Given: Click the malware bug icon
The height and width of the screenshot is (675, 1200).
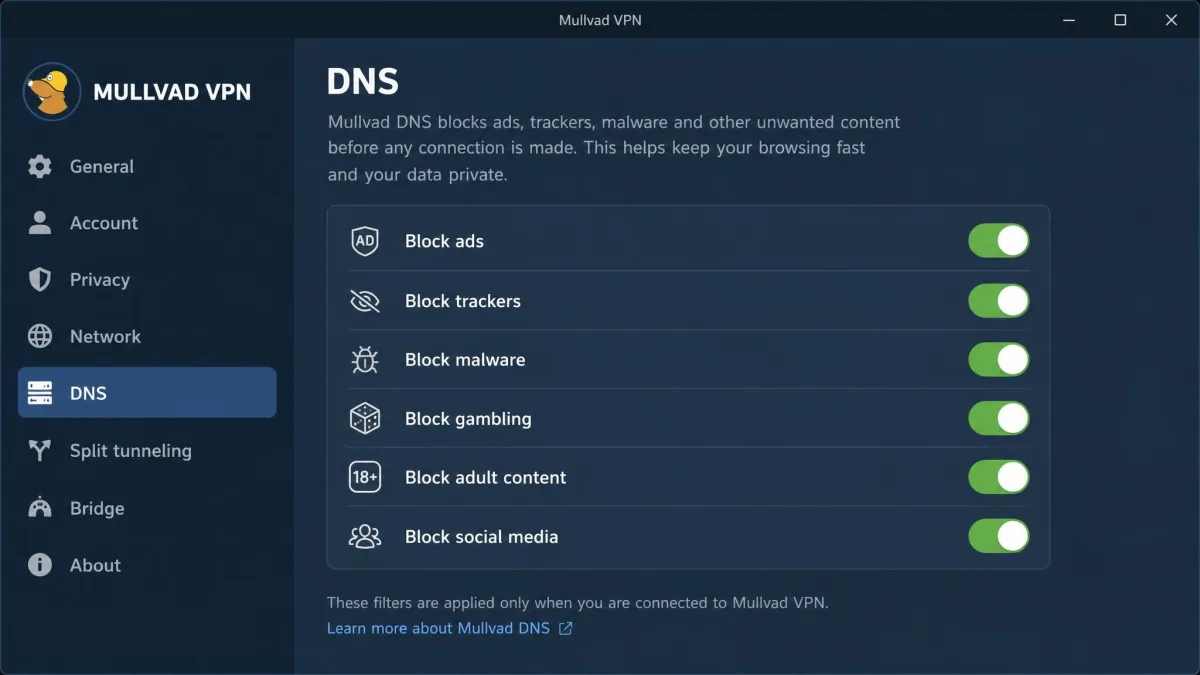Looking at the screenshot, I should pos(365,360).
